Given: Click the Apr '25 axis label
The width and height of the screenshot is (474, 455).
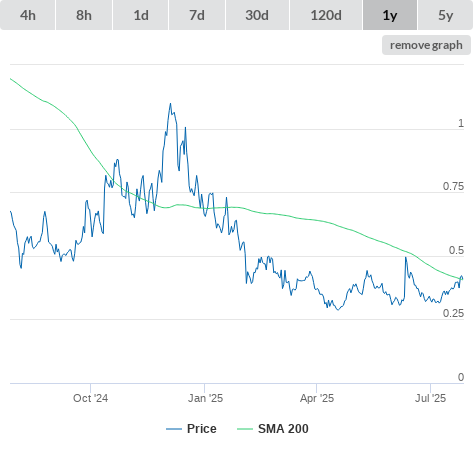Looking at the screenshot, I should click(317, 398).
